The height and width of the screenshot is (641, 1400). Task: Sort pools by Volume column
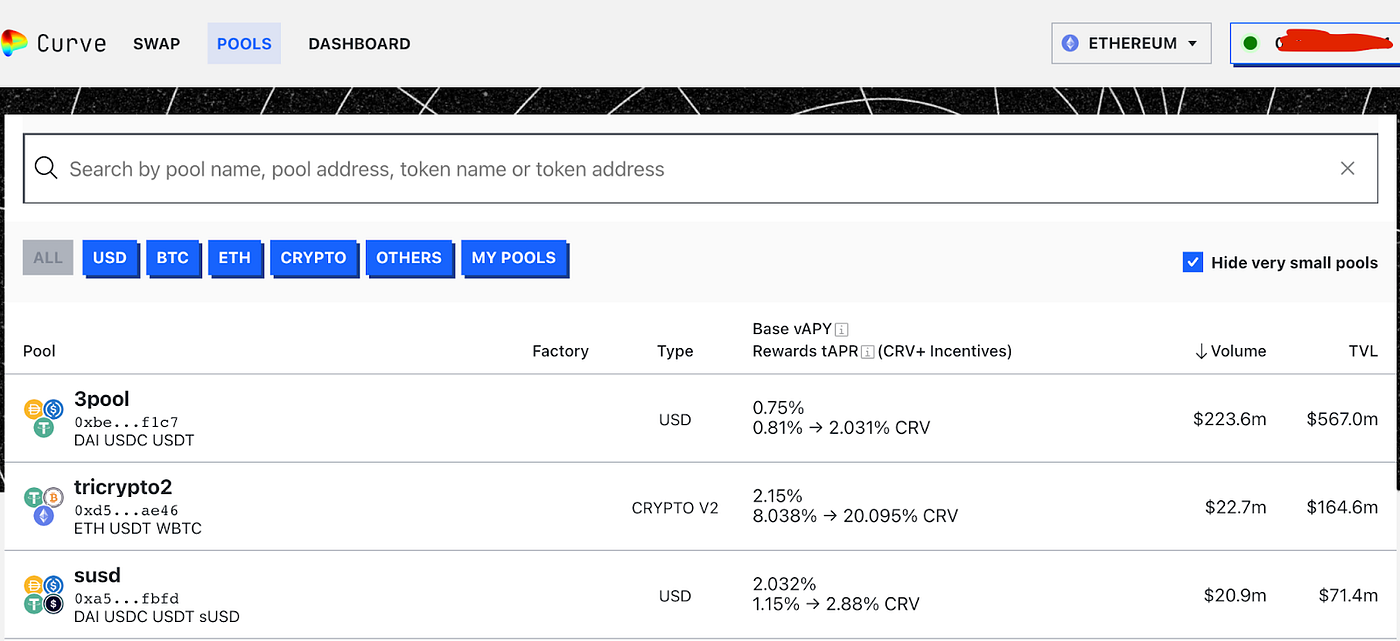click(1230, 351)
